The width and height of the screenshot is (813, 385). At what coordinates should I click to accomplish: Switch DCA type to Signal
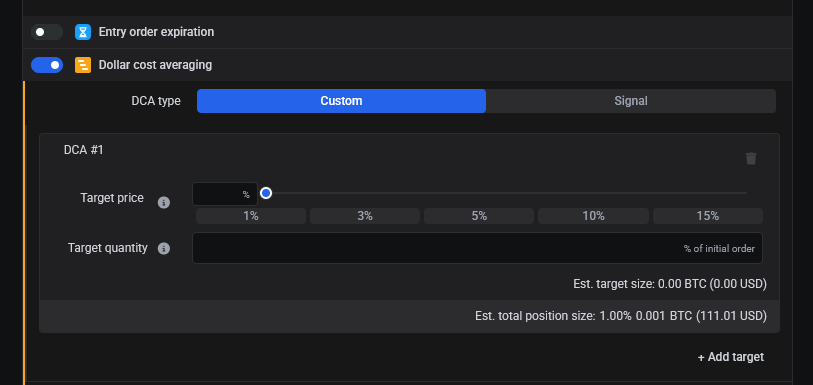point(630,101)
